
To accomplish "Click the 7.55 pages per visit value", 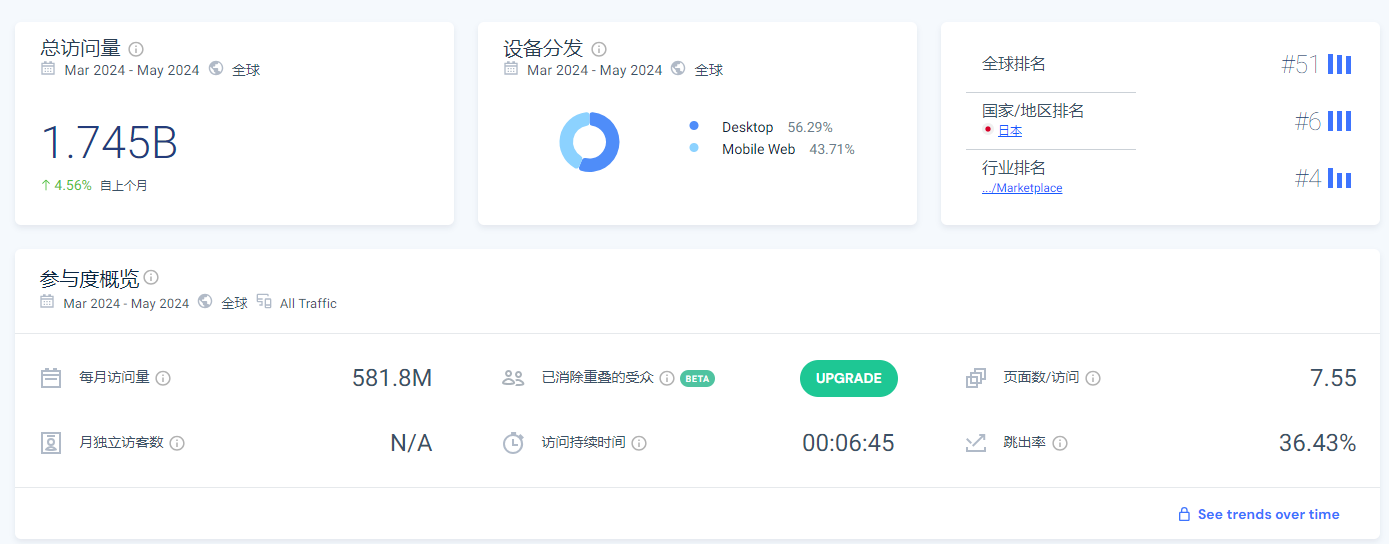I will tap(1333, 378).
